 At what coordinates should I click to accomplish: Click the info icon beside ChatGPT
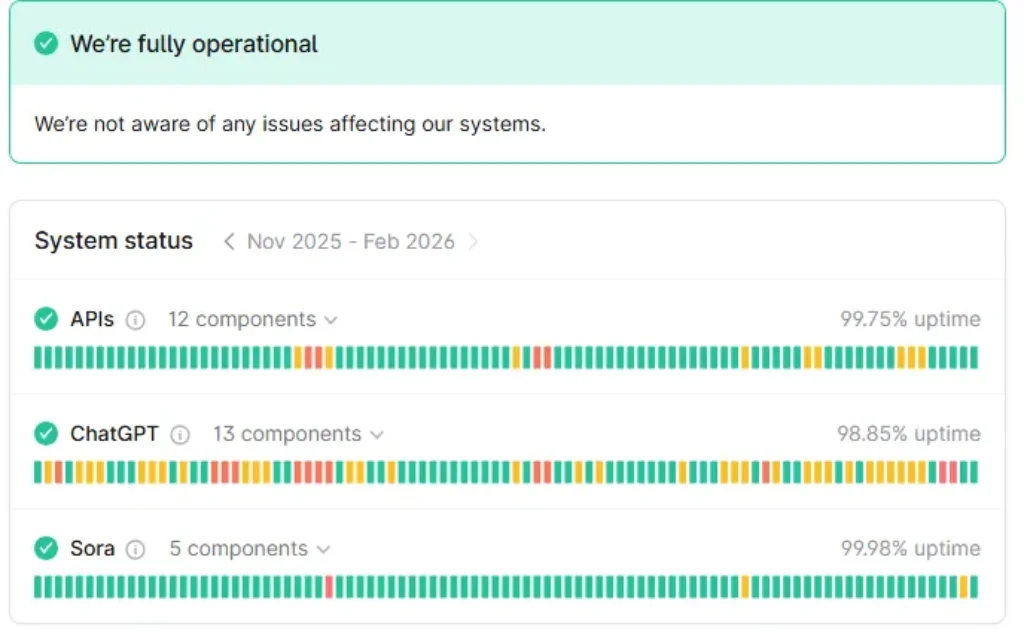pyautogui.click(x=180, y=435)
